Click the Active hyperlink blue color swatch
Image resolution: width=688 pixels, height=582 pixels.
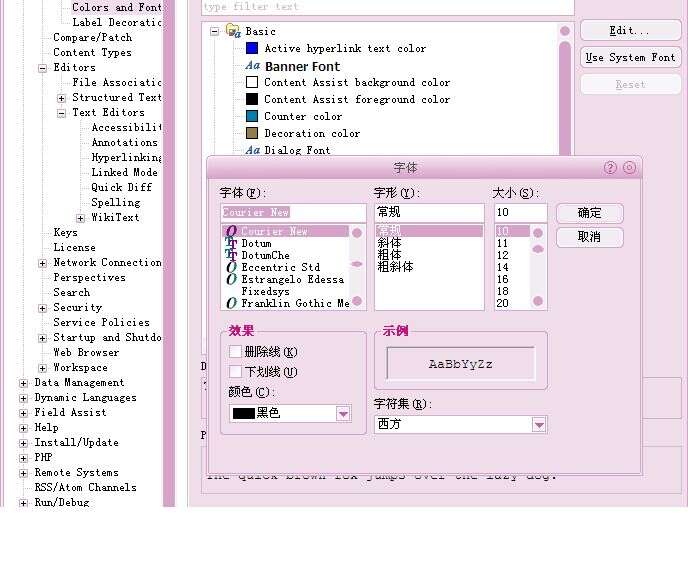click(252, 48)
